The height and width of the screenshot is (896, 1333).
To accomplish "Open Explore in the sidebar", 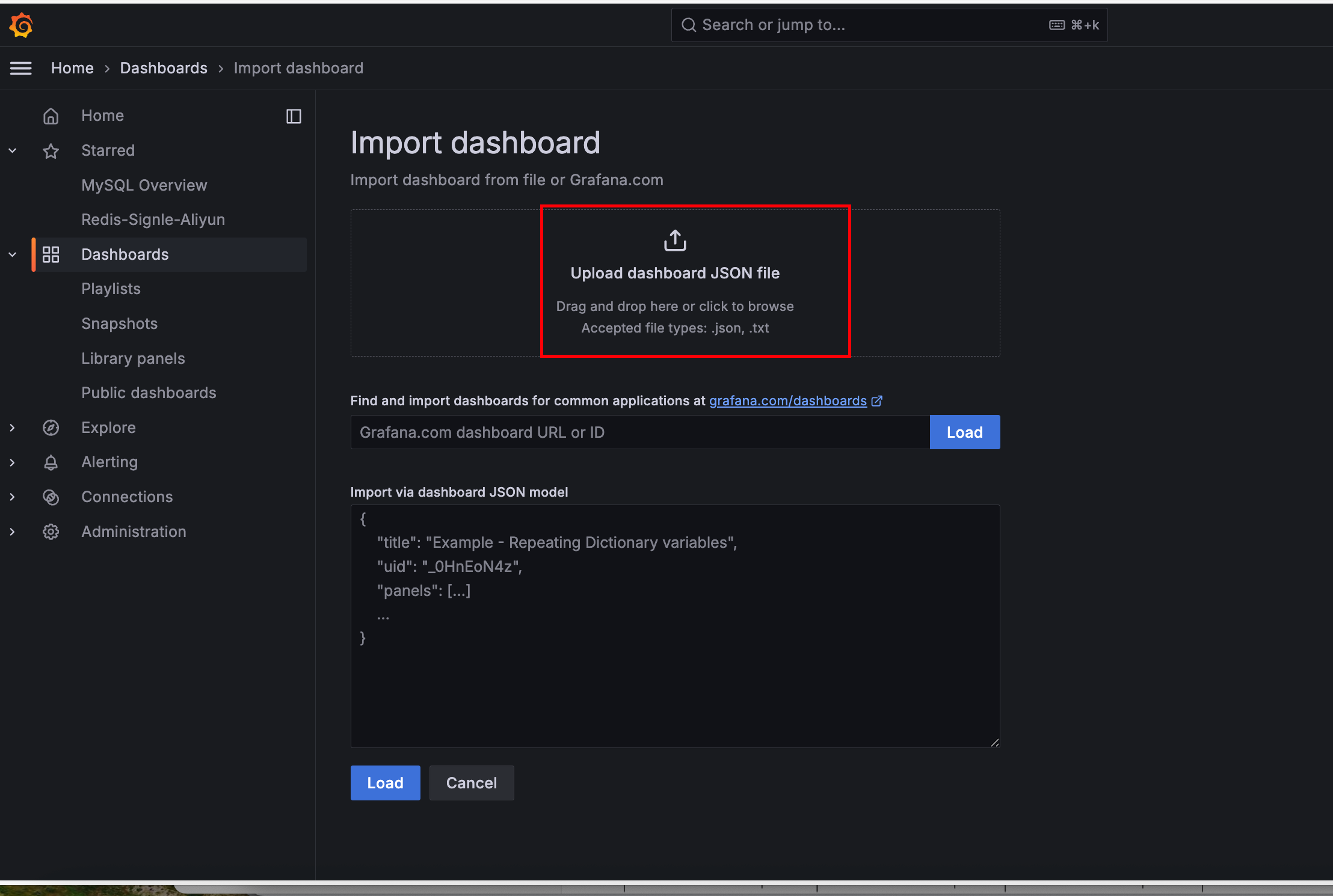I will [x=108, y=428].
